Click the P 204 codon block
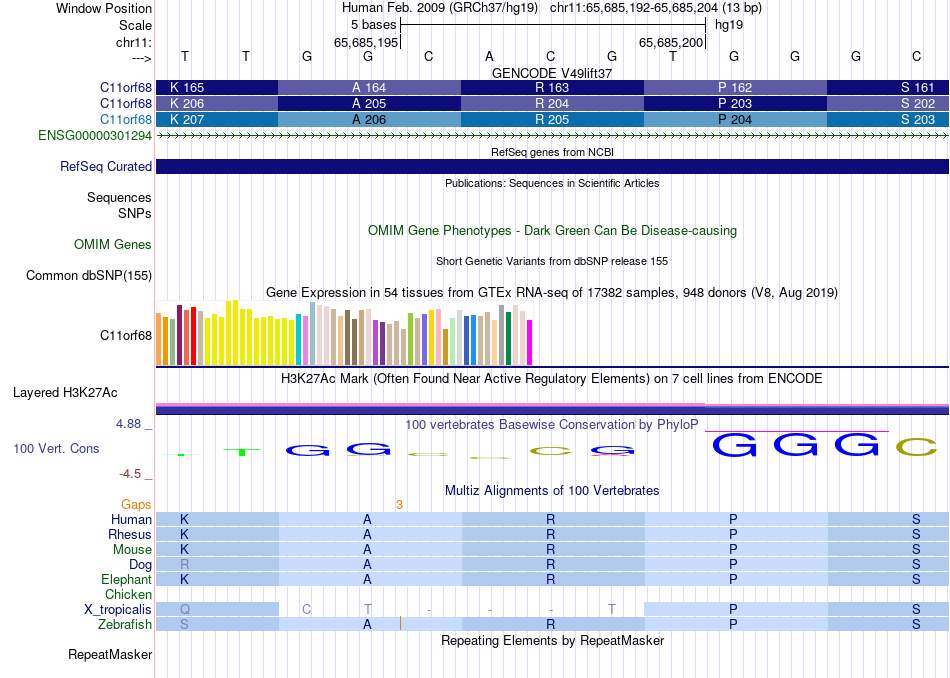 coord(735,119)
